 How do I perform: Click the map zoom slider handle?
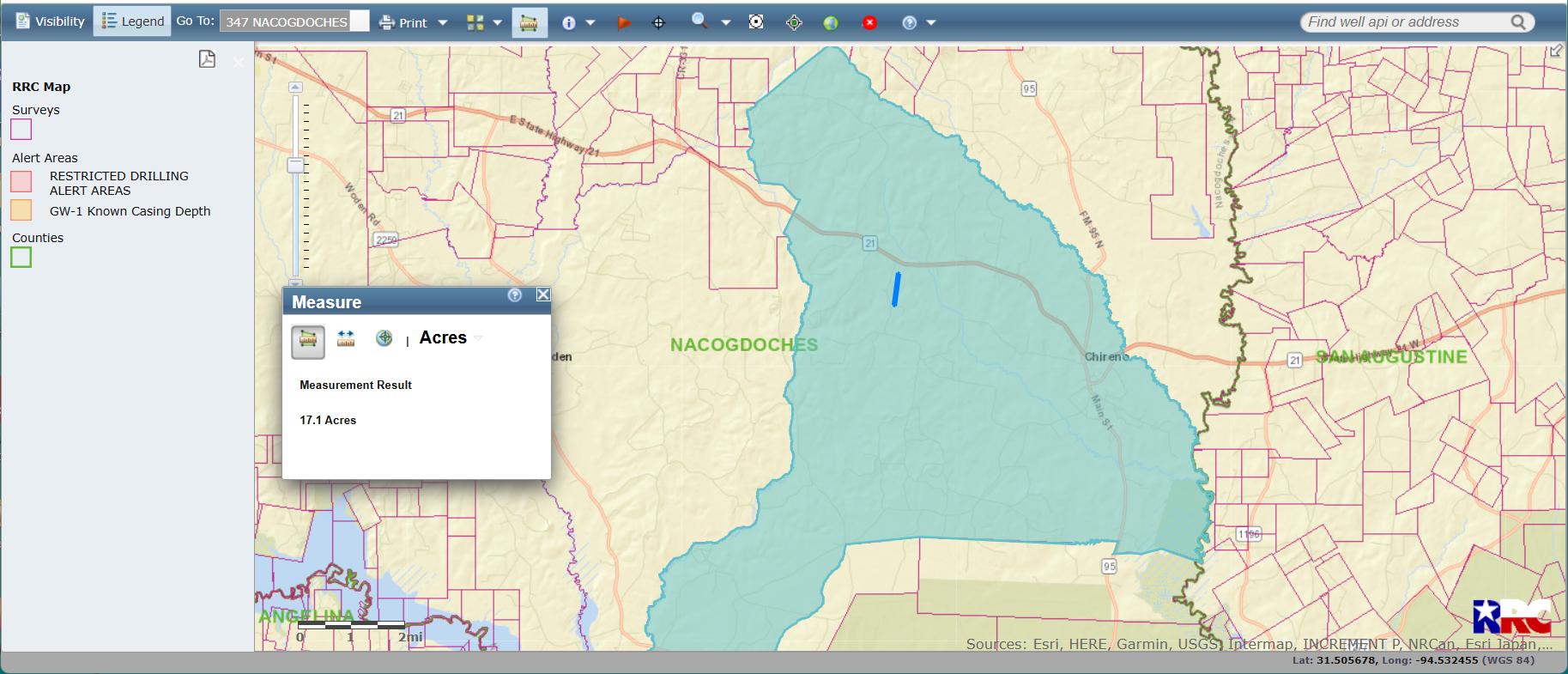tap(295, 165)
